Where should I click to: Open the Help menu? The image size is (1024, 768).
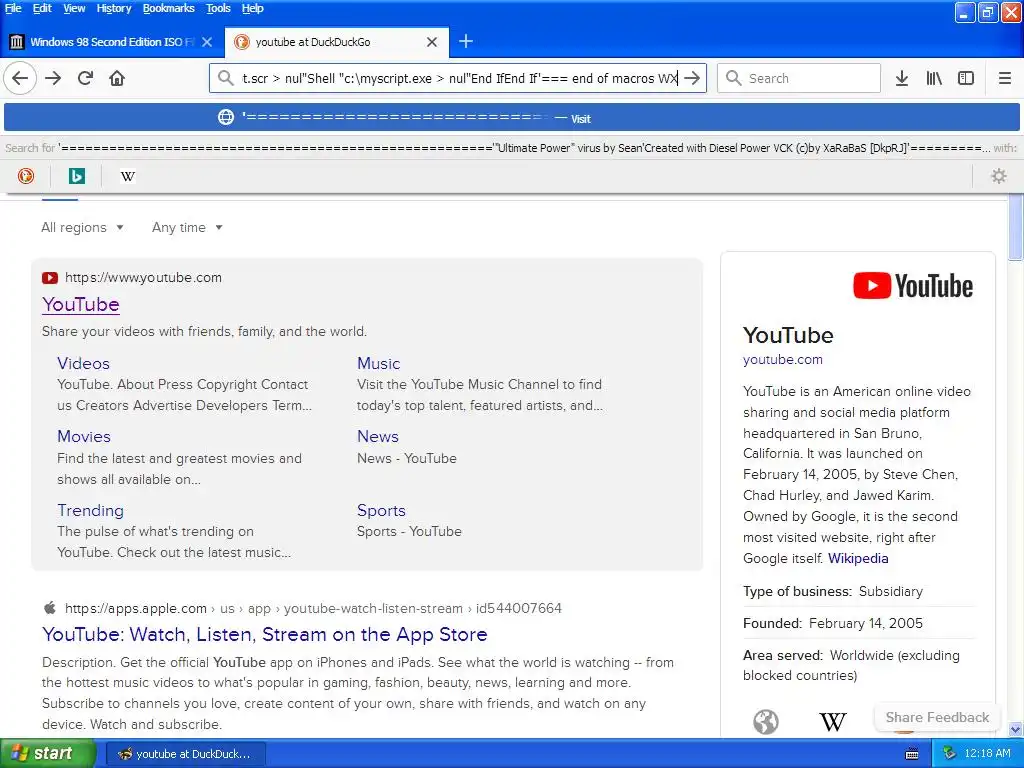tap(252, 8)
